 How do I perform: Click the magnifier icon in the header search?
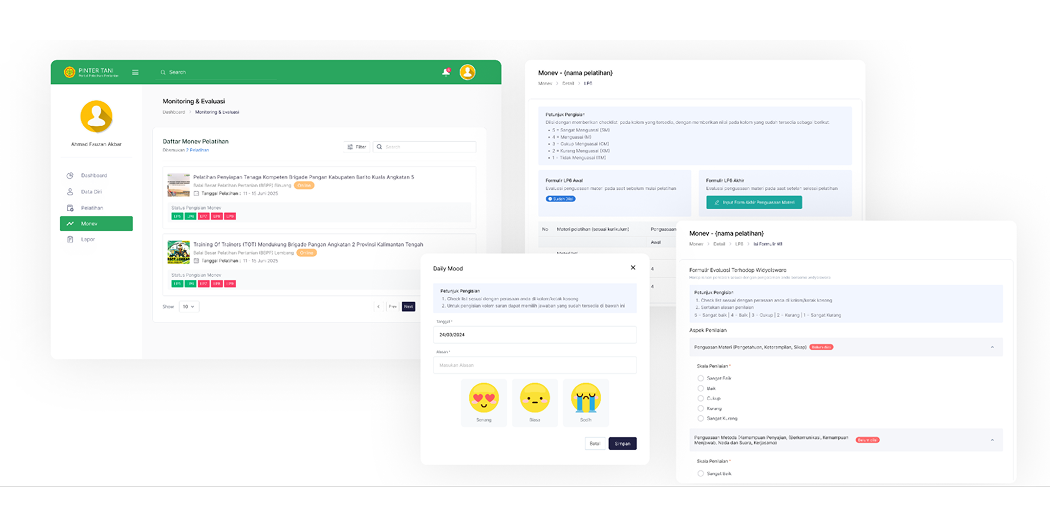tap(163, 72)
